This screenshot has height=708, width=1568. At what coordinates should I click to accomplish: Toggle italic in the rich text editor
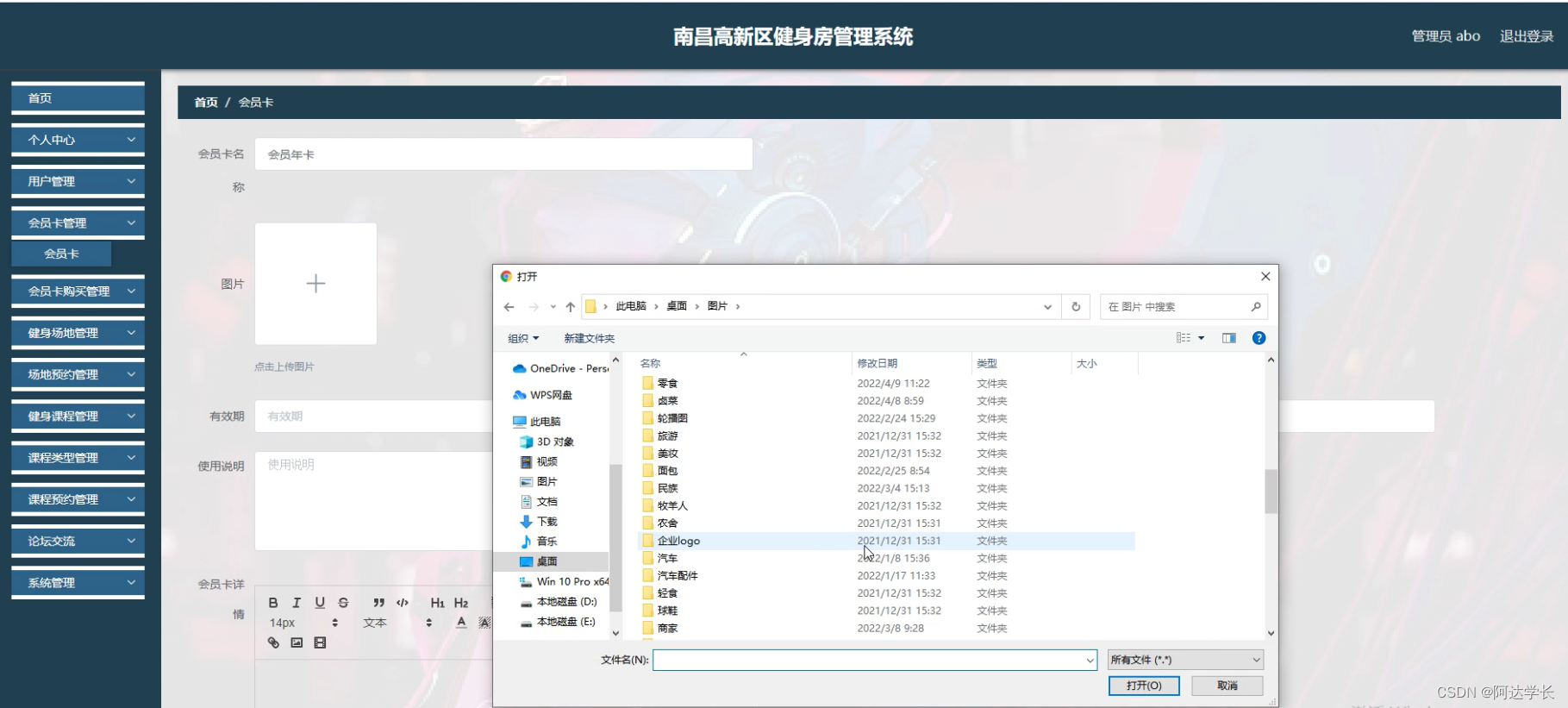click(x=297, y=603)
